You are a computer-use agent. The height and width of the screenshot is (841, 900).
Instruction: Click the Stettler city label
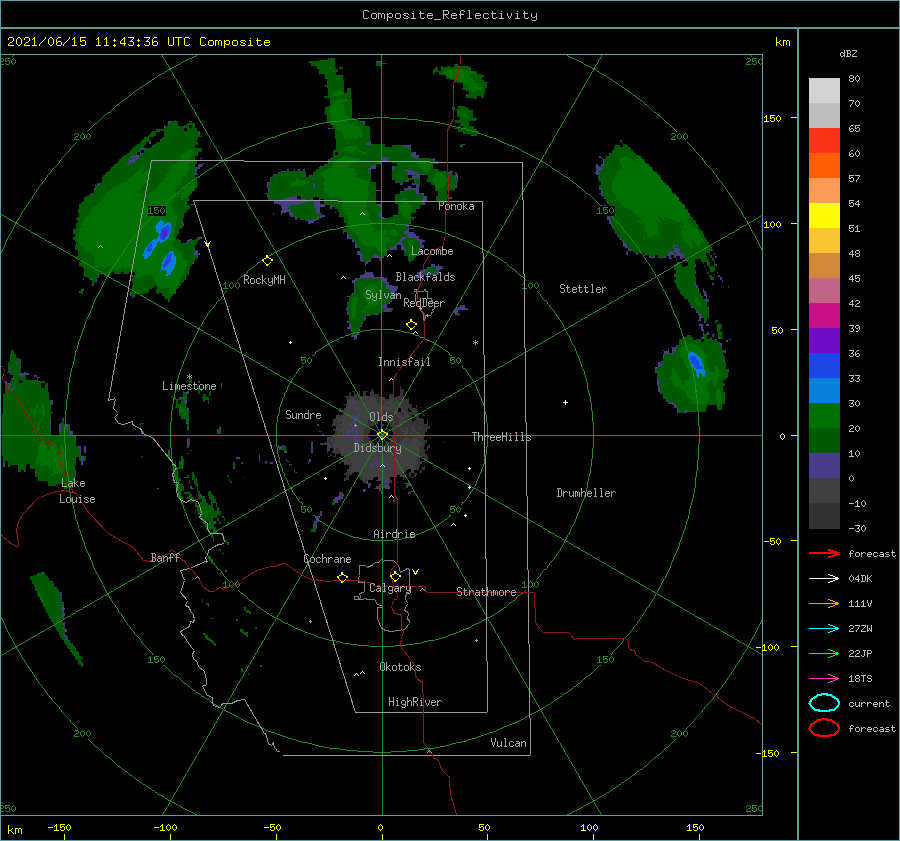point(583,289)
